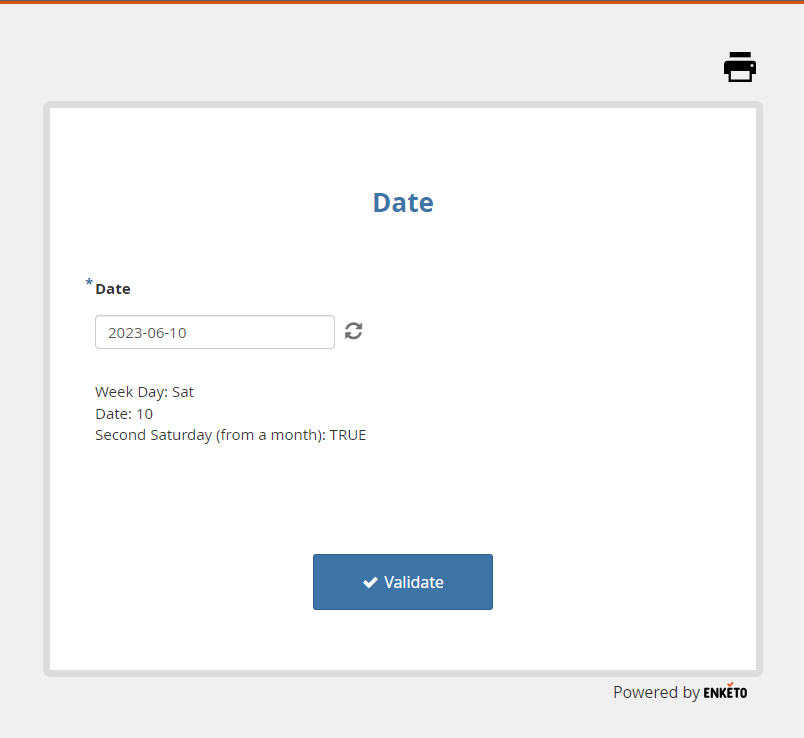Focus the date input showing 2023-06-10
Viewport: 804px width, 738px height.
point(214,332)
